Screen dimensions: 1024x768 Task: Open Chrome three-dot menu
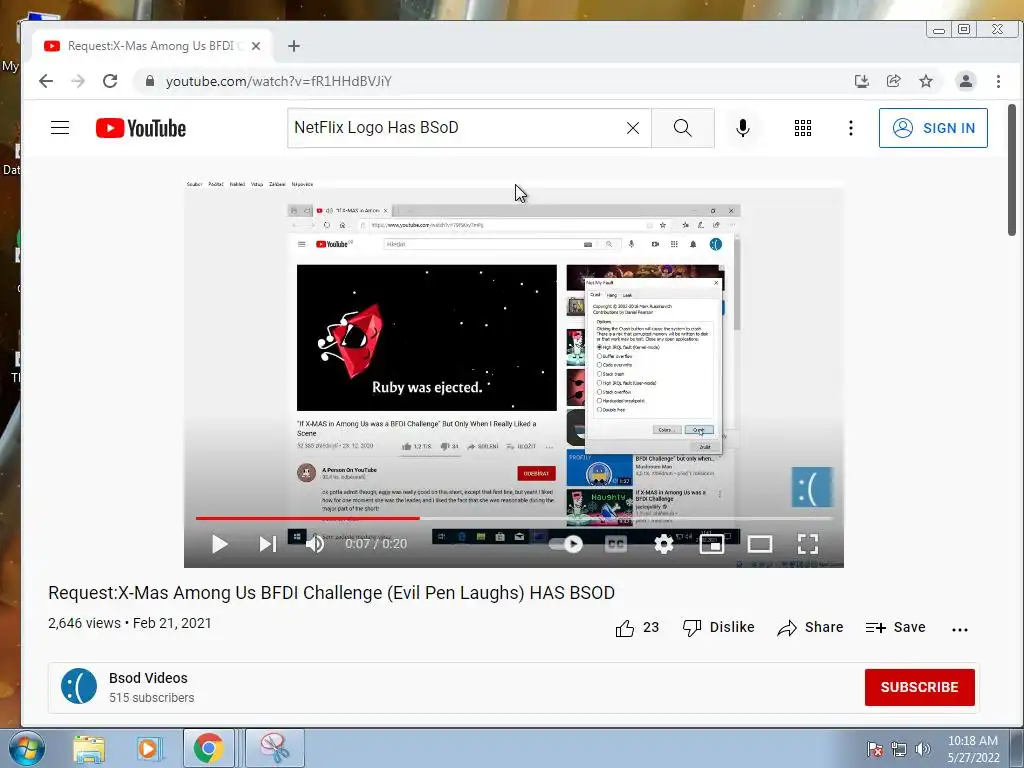998,81
